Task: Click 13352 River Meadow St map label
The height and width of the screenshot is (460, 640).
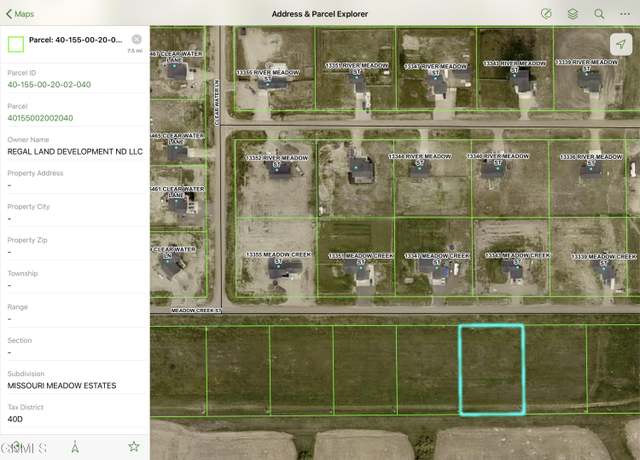Action: tap(277, 160)
